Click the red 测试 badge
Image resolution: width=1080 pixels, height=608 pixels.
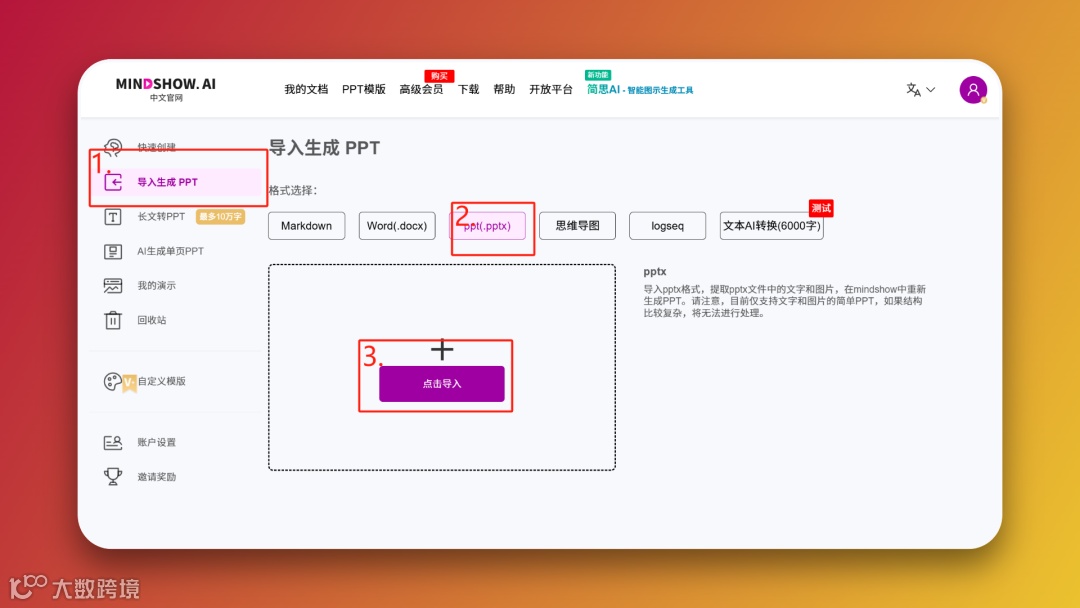pos(821,208)
